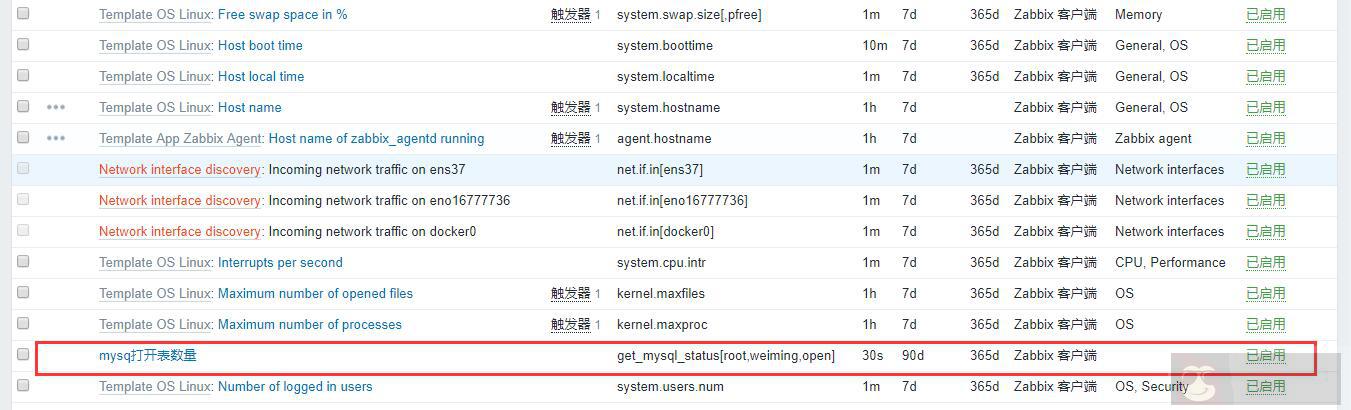
Task: Open Maximum number of processes item
Action: click(x=310, y=324)
